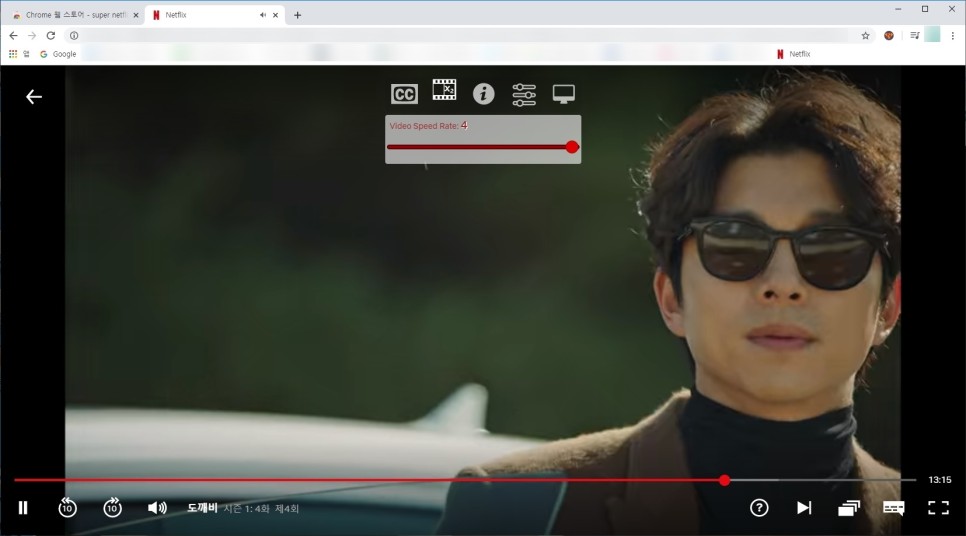Enter fullscreen mode

click(x=938, y=508)
